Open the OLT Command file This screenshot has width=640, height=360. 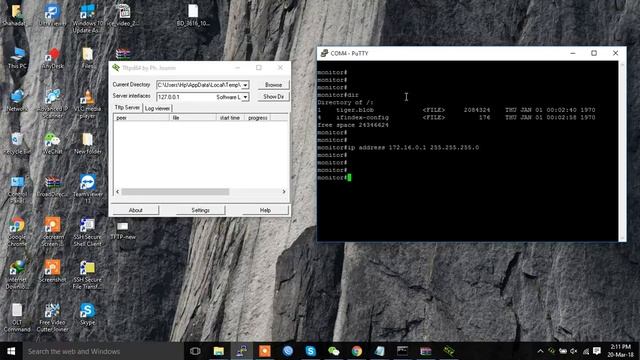17,318
